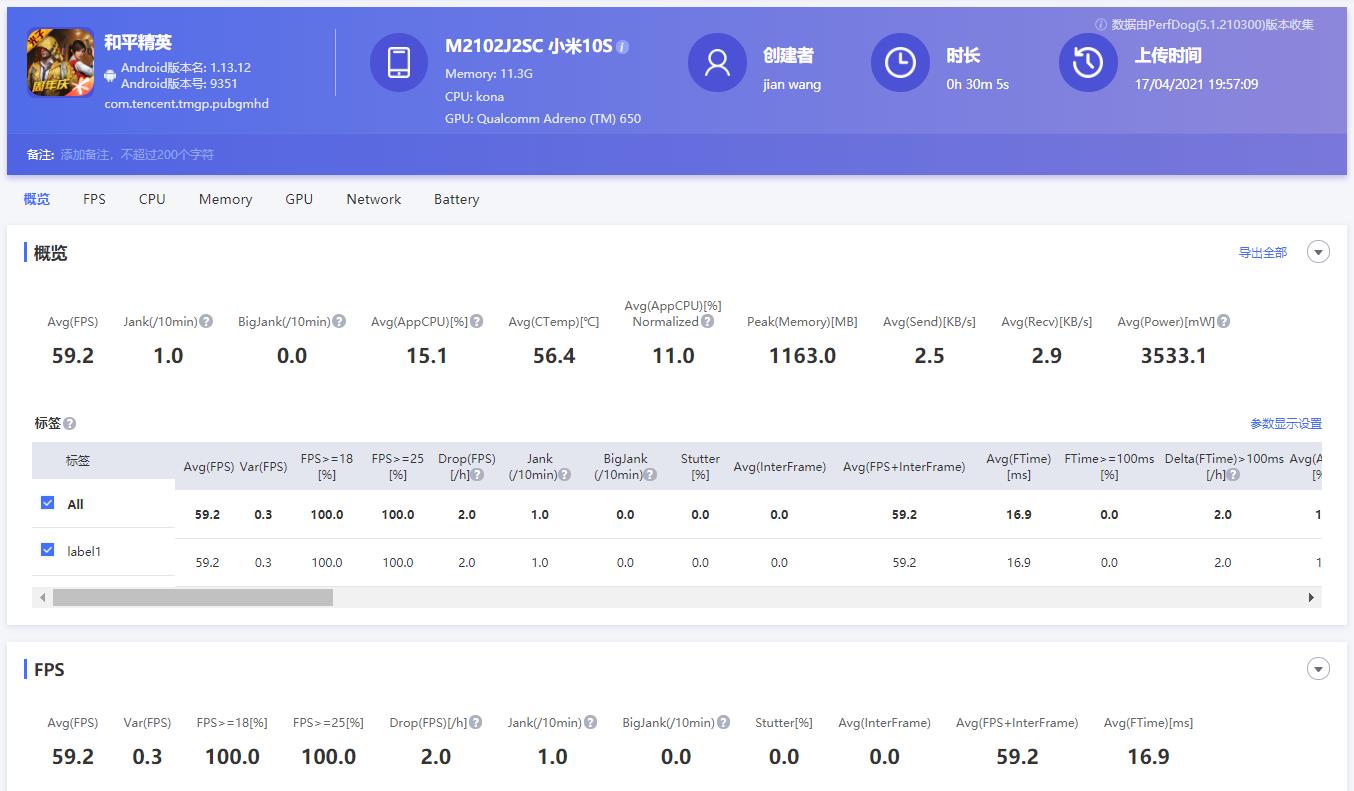Switch to the Battery tab

point(456,199)
